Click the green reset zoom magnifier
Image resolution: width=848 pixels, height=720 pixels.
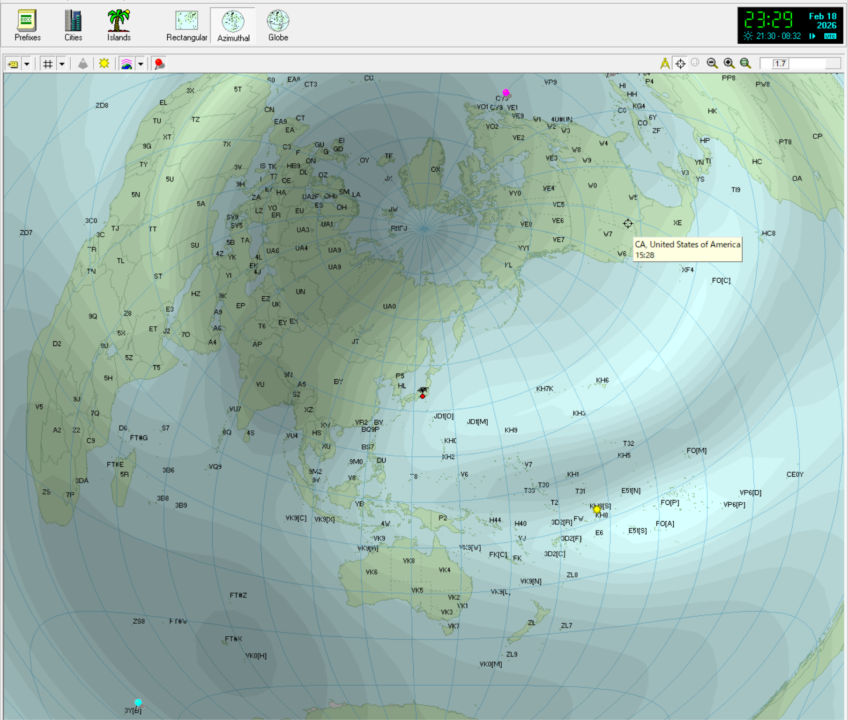coord(745,63)
